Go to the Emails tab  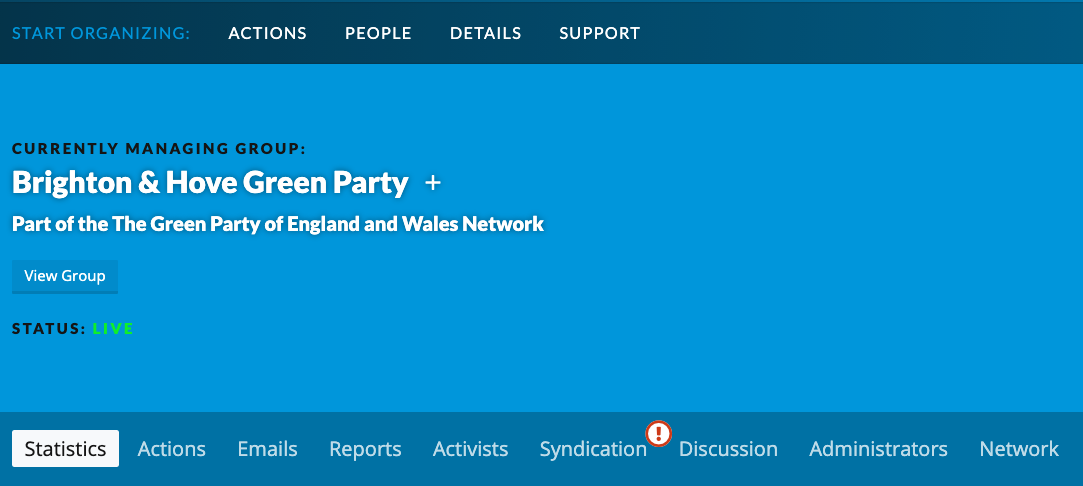[x=267, y=449]
